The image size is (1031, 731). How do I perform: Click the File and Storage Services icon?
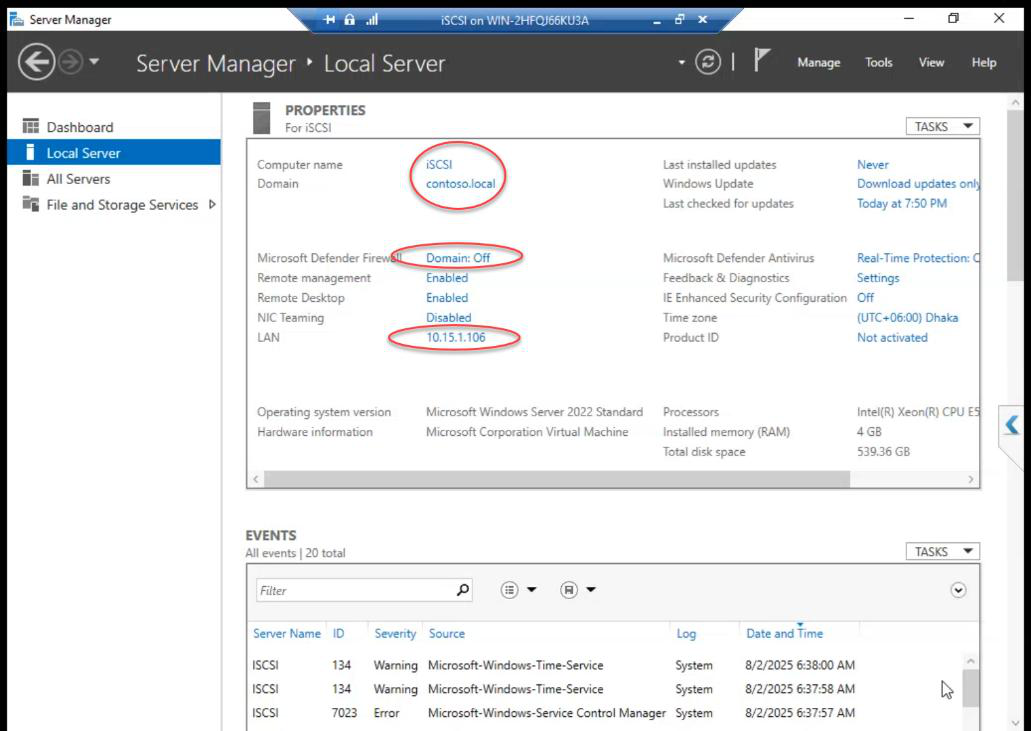(x=30, y=204)
